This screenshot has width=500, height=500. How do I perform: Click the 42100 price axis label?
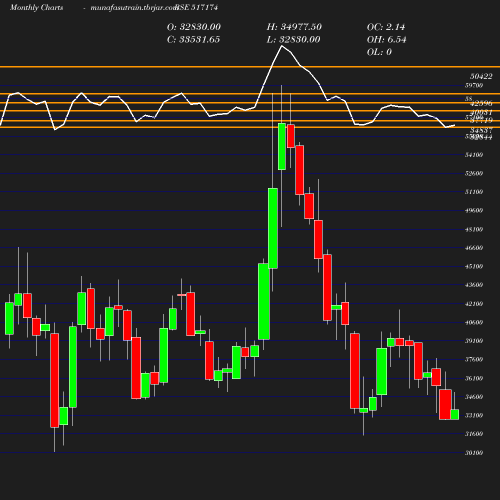tap(474, 304)
